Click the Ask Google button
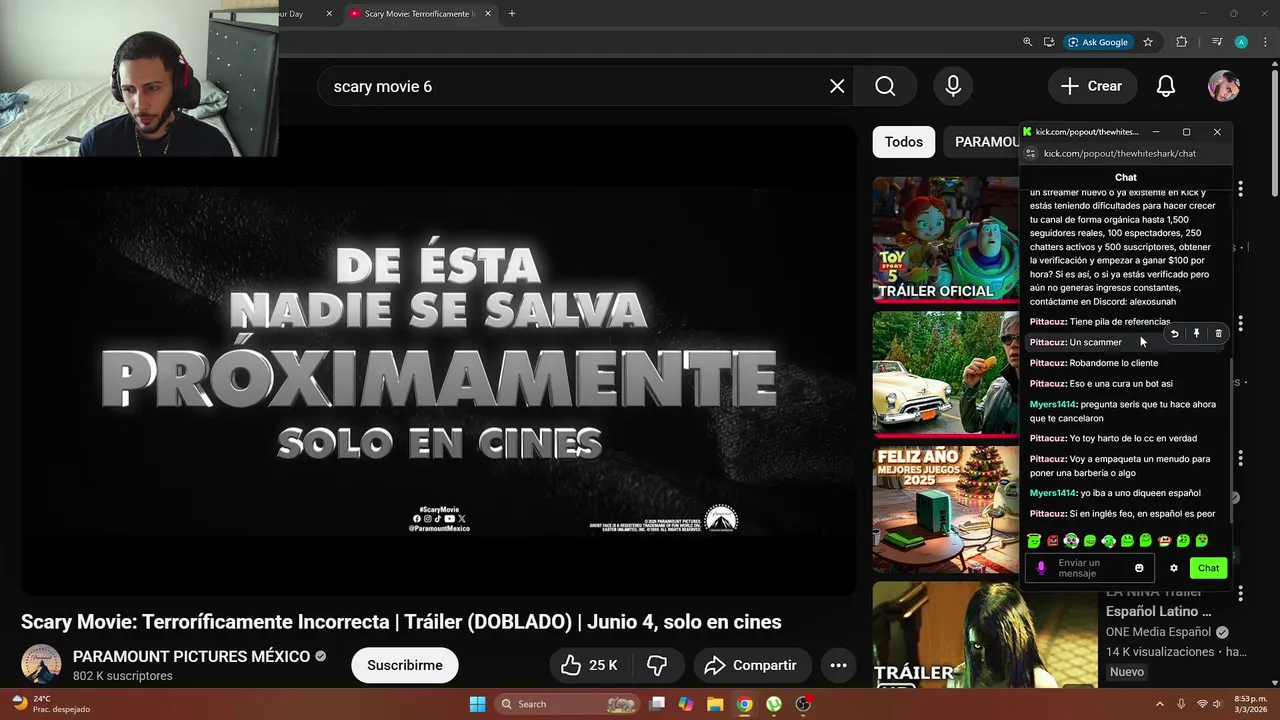This screenshot has width=1280, height=720. pyautogui.click(x=1098, y=42)
